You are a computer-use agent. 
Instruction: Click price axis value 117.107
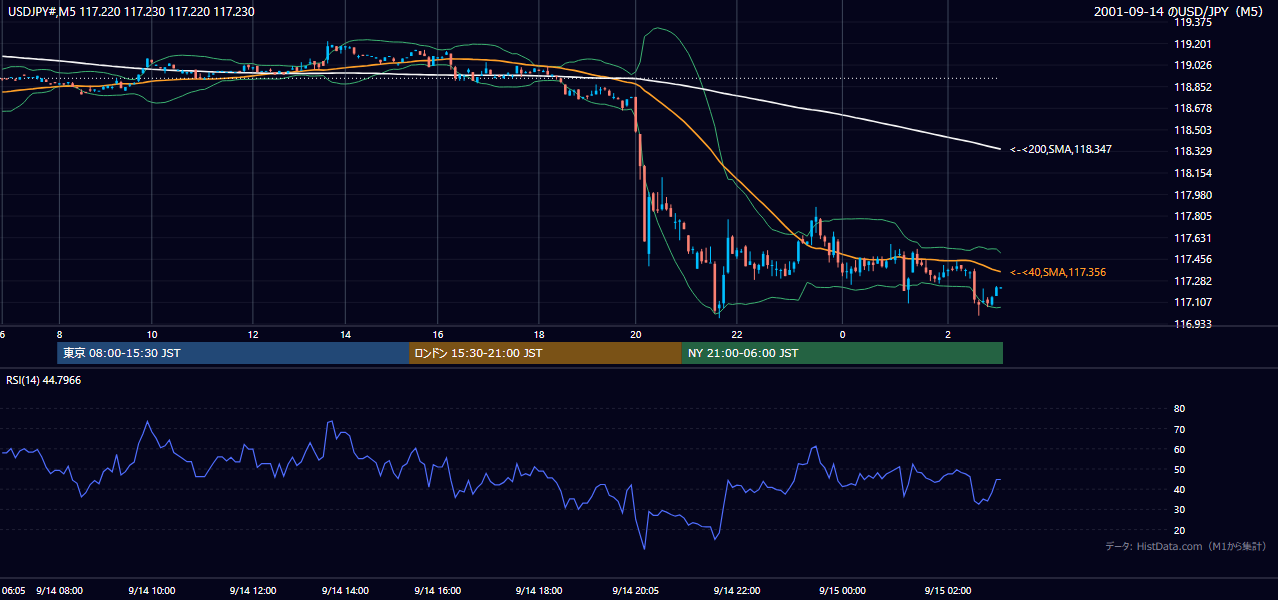1194,302
